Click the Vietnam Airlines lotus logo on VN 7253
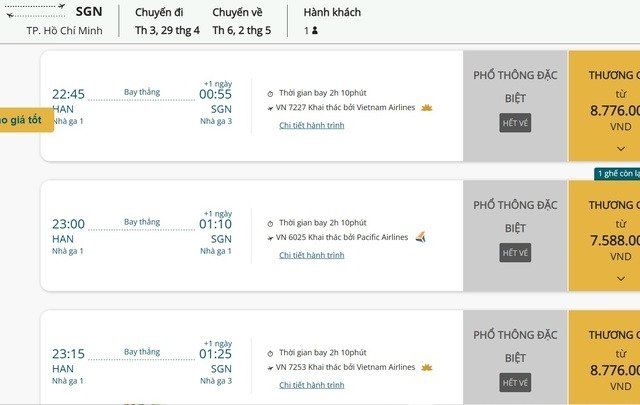Screen dimensions: 640x405 [427, 367]
